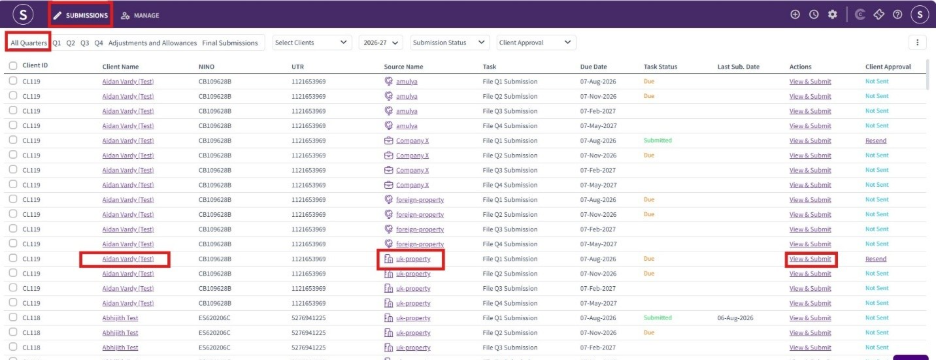Tick checkbox for Abhijith Test uk-property Q3 row
The image size is (936, 360).
coord(13,347)
